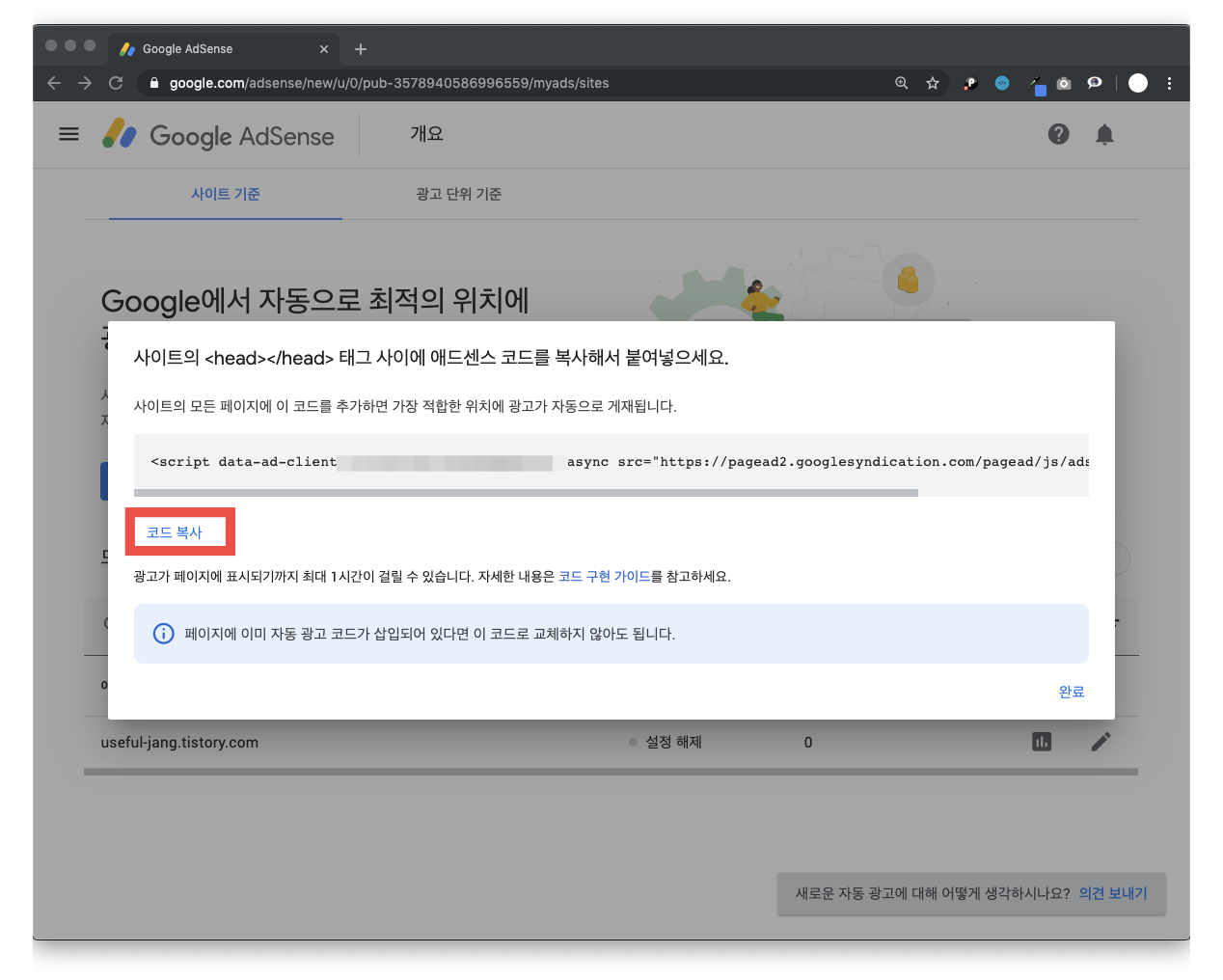Open the 코드 구현 가이드 link

[x=604, y=576]
